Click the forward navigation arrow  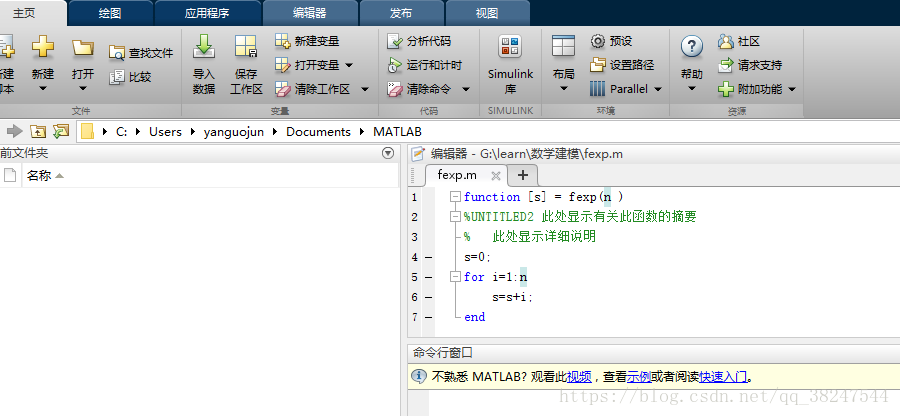[x=15, y=131]
